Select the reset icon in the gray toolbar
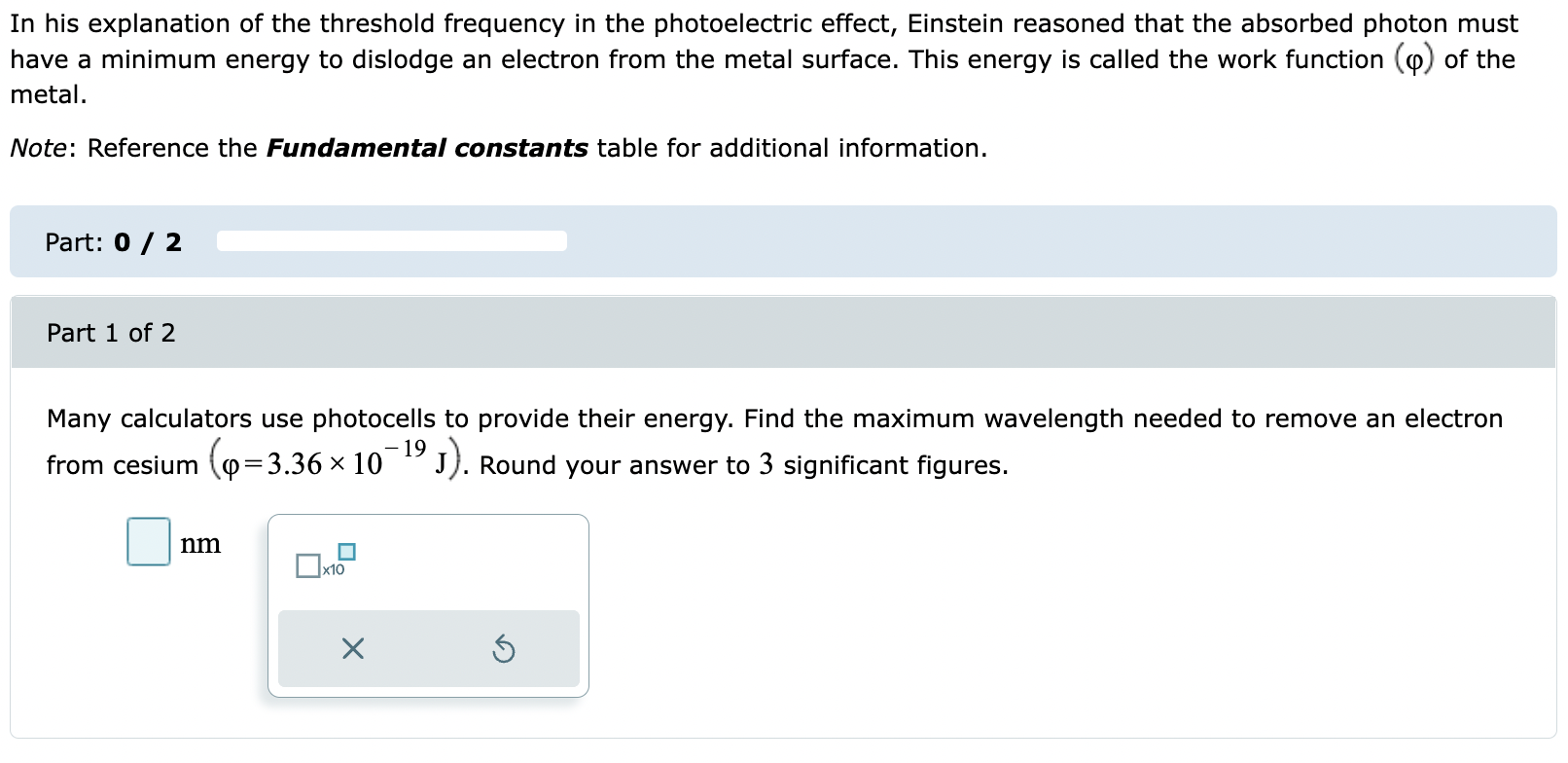1568x763 pixels. [x=502, y=649]
